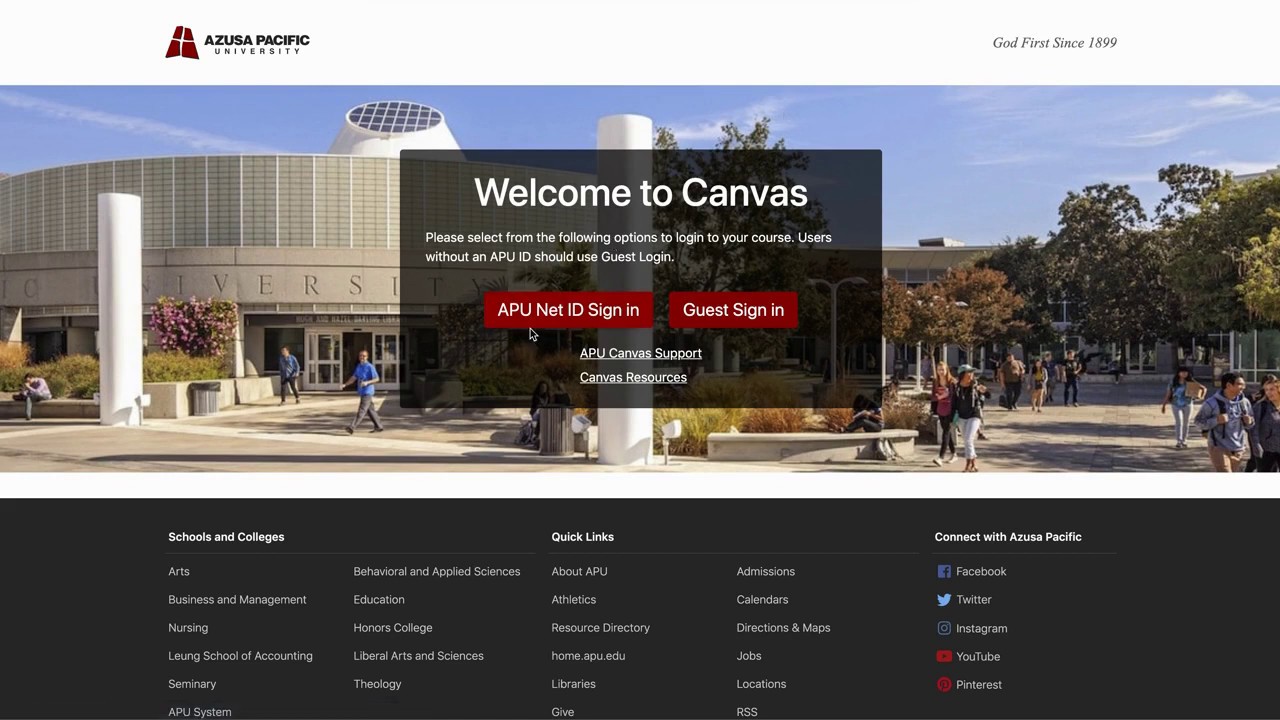
Task: Select the Seminary link
Action: (x=192, y=684)
